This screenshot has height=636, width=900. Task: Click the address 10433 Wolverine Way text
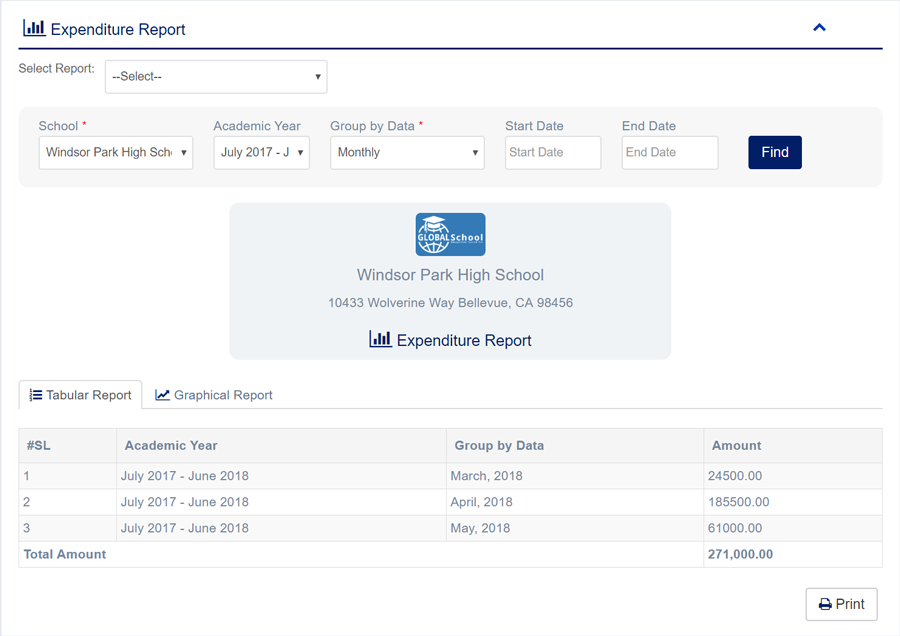pos(451,303)
